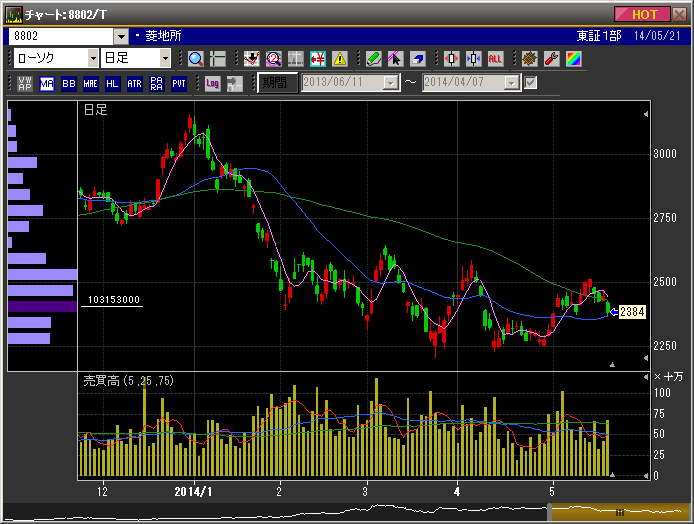Open the ローソク chart type dropdown

93,58
